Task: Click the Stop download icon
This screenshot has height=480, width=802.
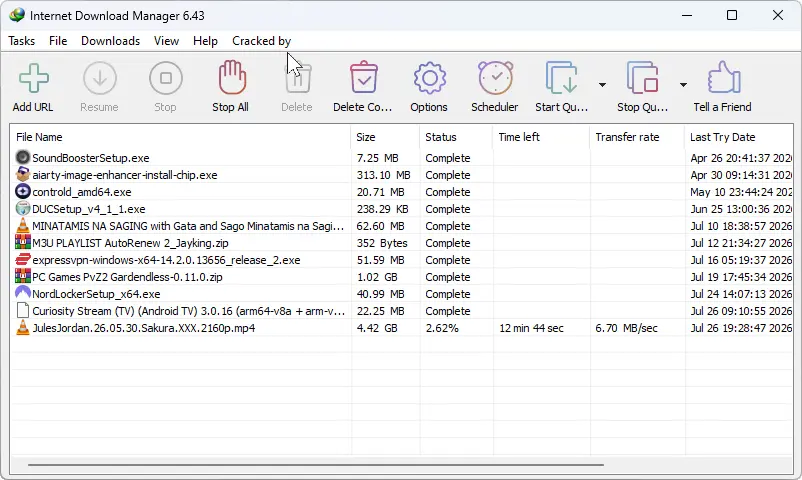Action: pyautogui.click(x=165, y=78)
